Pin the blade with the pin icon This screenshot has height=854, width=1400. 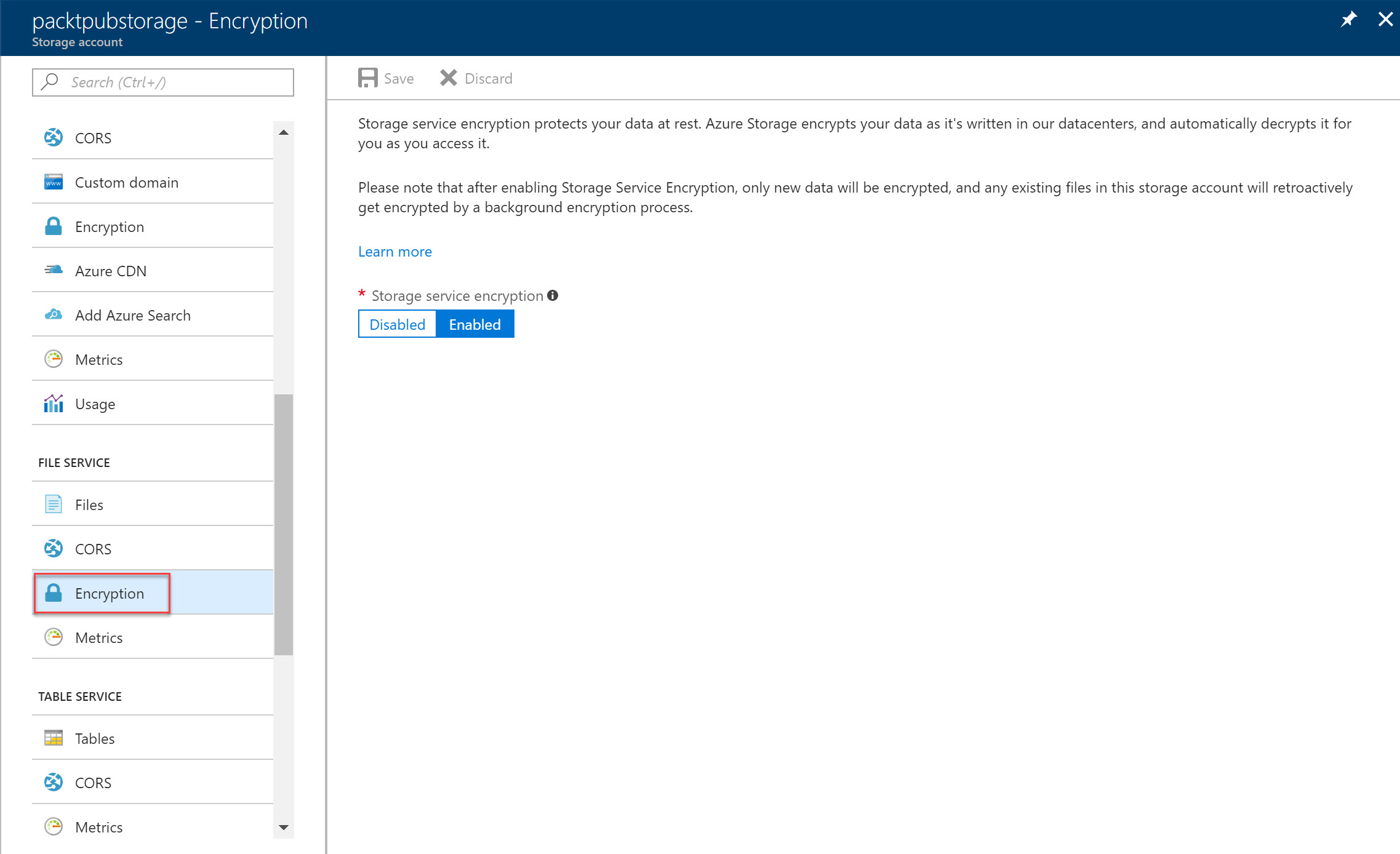1348,19
